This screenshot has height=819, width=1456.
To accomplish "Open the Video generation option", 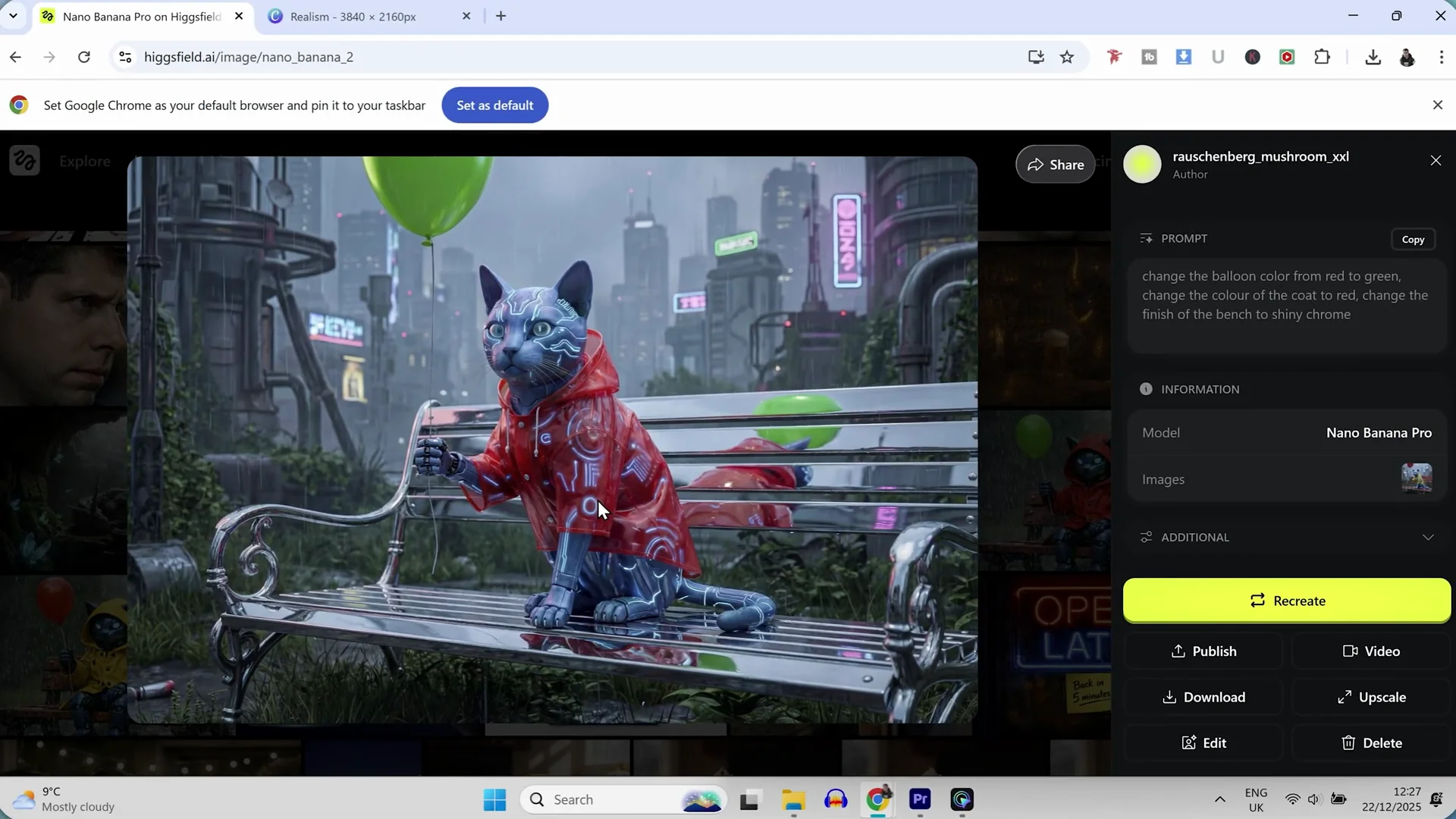I will [x=1370, y=651].
